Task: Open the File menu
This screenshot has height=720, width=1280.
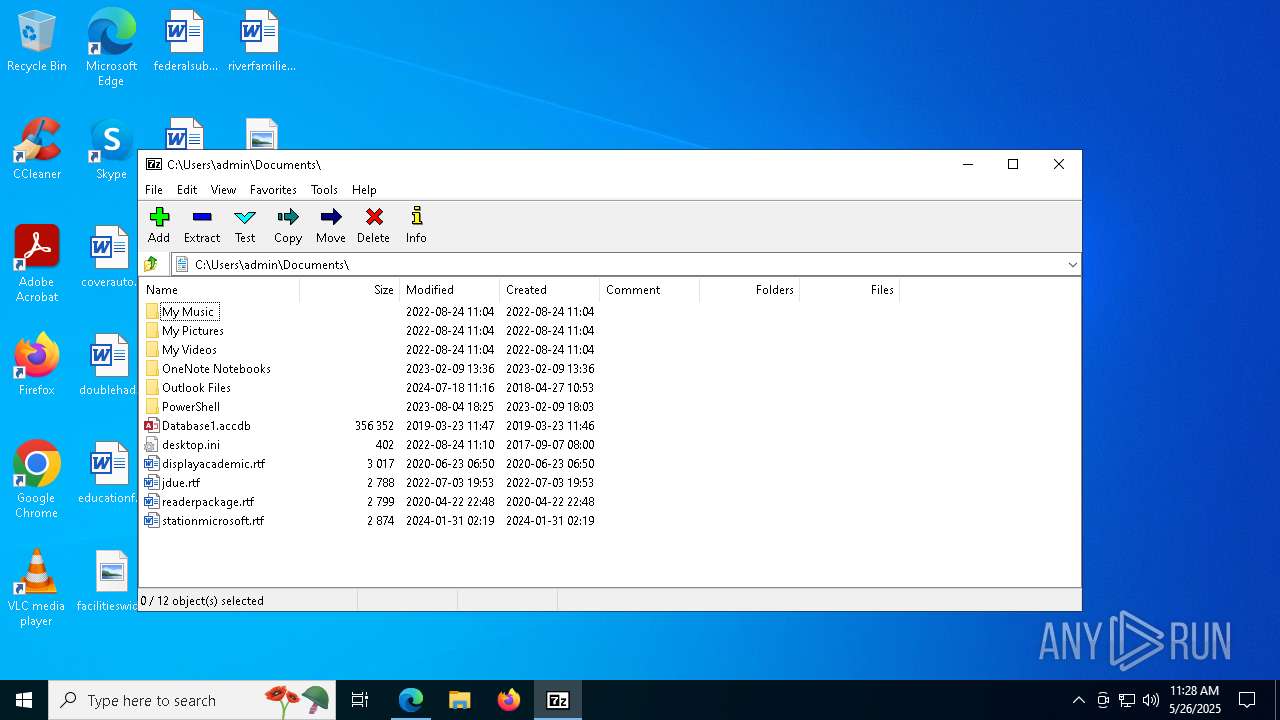Action: point(154,190)
